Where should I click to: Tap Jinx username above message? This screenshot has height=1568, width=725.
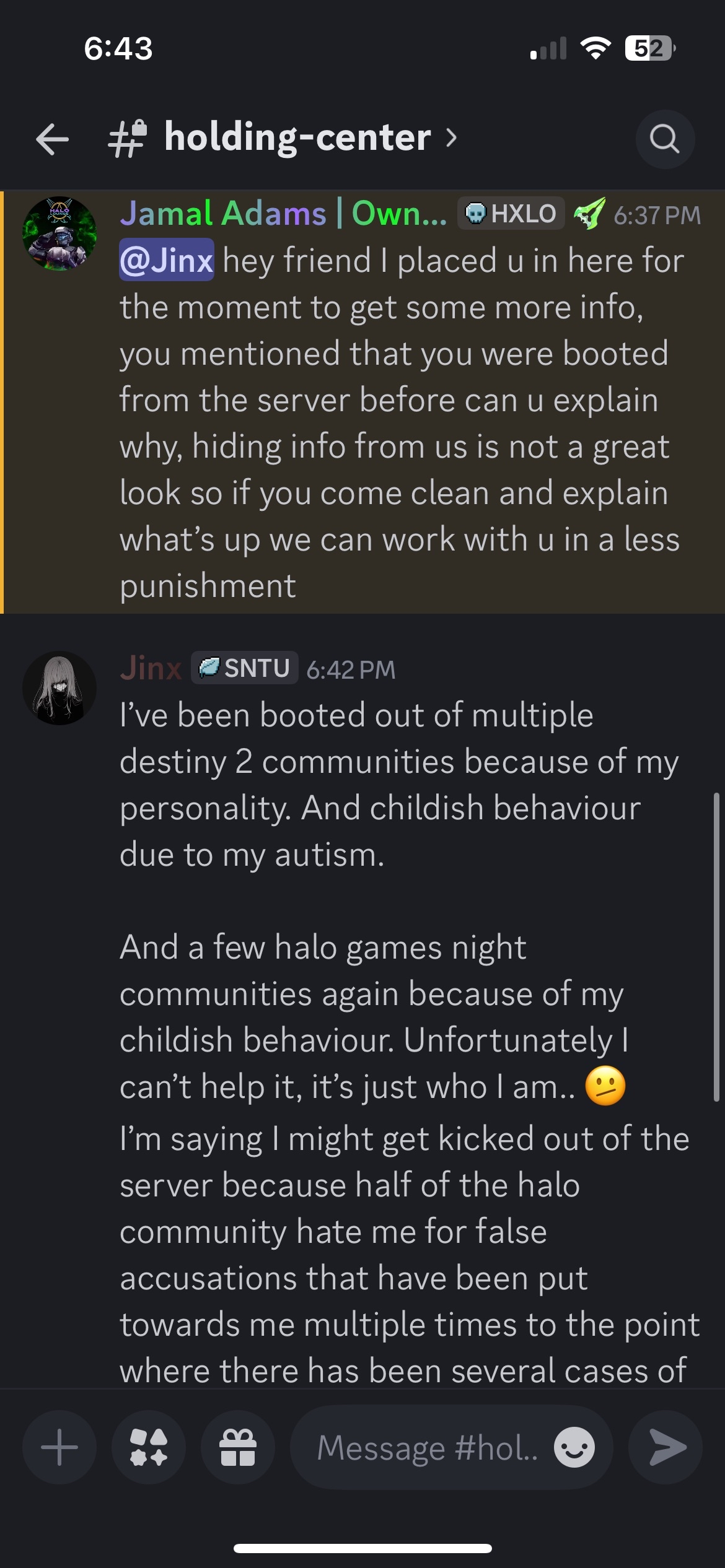tap(151, 668)
